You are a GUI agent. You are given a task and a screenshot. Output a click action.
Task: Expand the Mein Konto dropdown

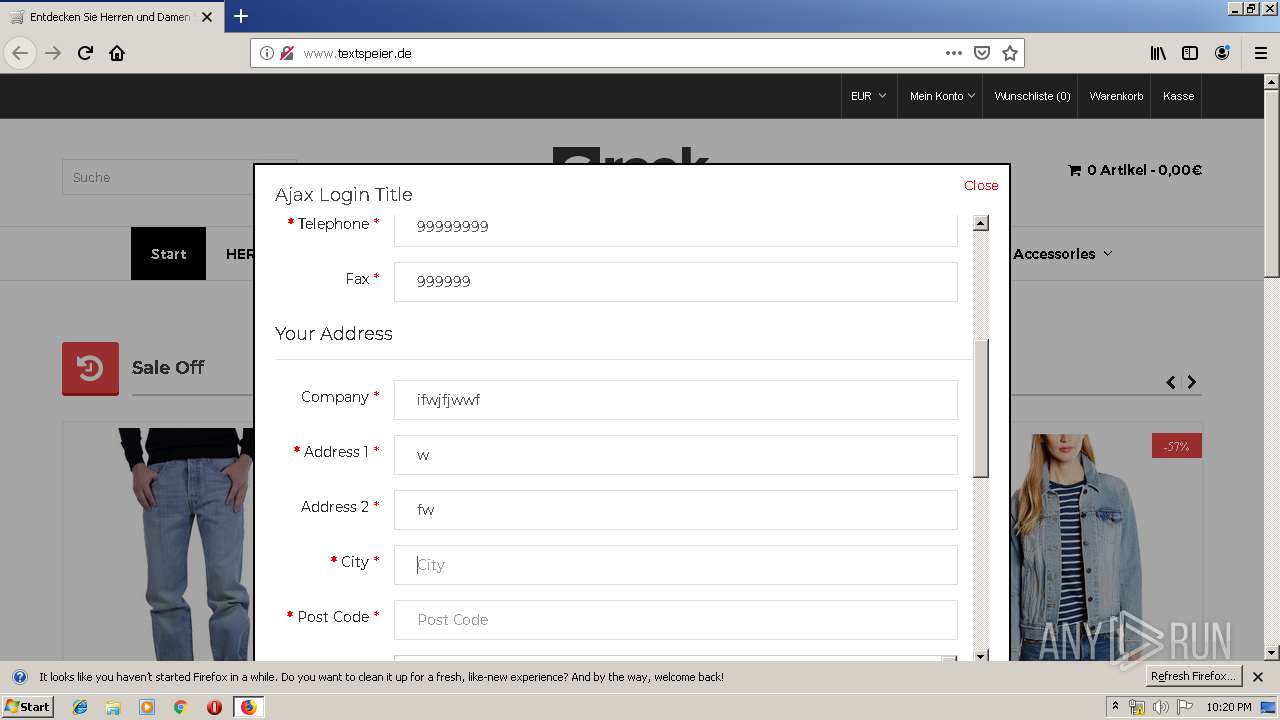tap(942, 96)
